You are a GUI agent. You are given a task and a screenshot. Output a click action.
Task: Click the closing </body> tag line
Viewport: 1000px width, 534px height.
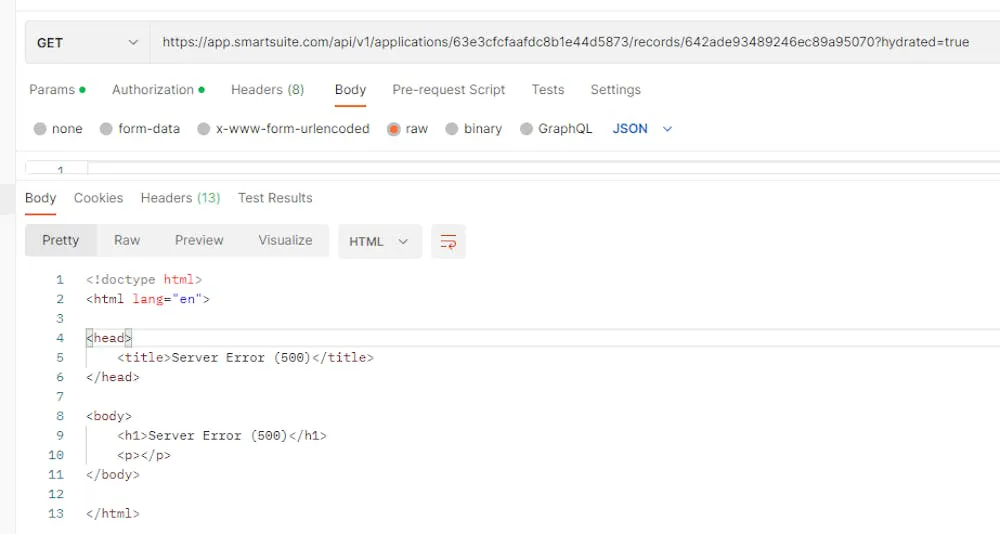click(x=113, y=475)
